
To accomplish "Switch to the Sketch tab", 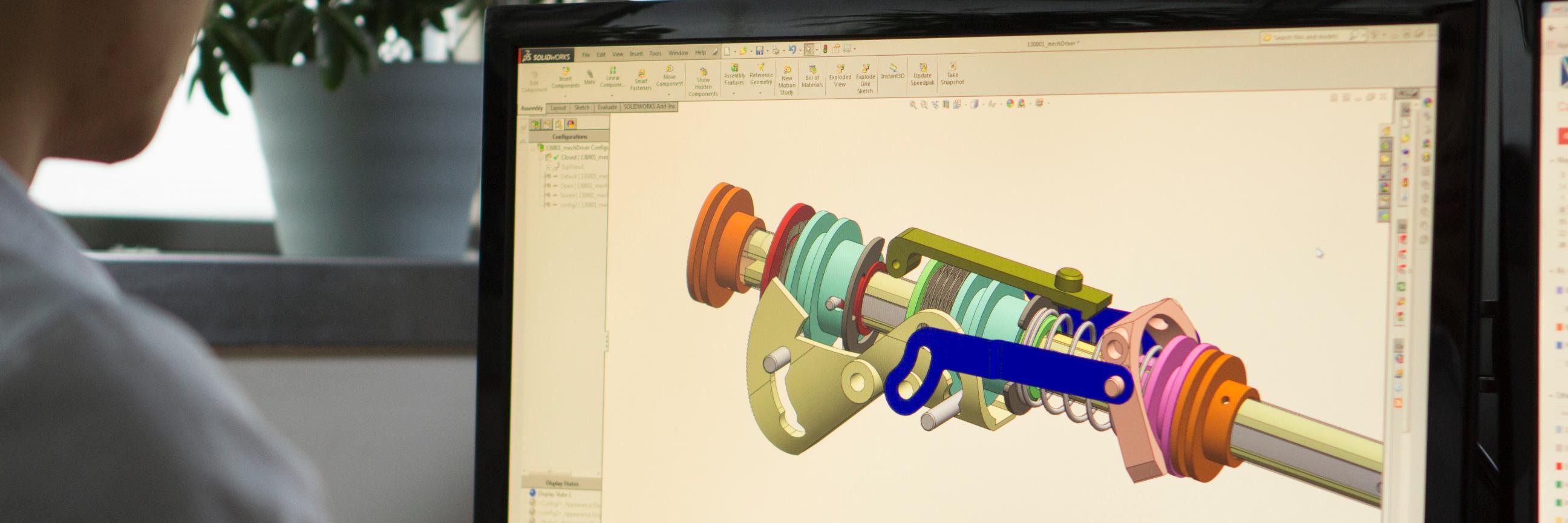I will [x=582, y=108].
